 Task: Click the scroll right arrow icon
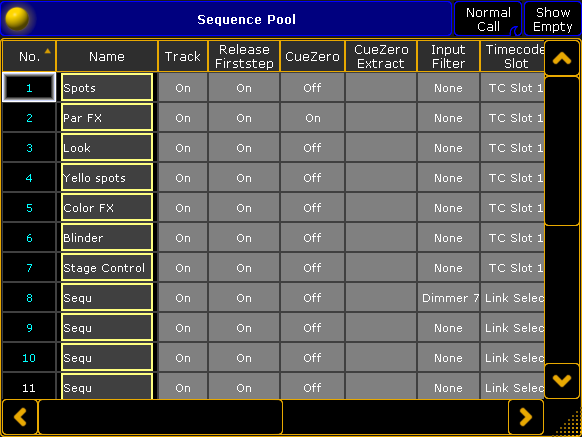pyautogui.click(x=526, y=417)
